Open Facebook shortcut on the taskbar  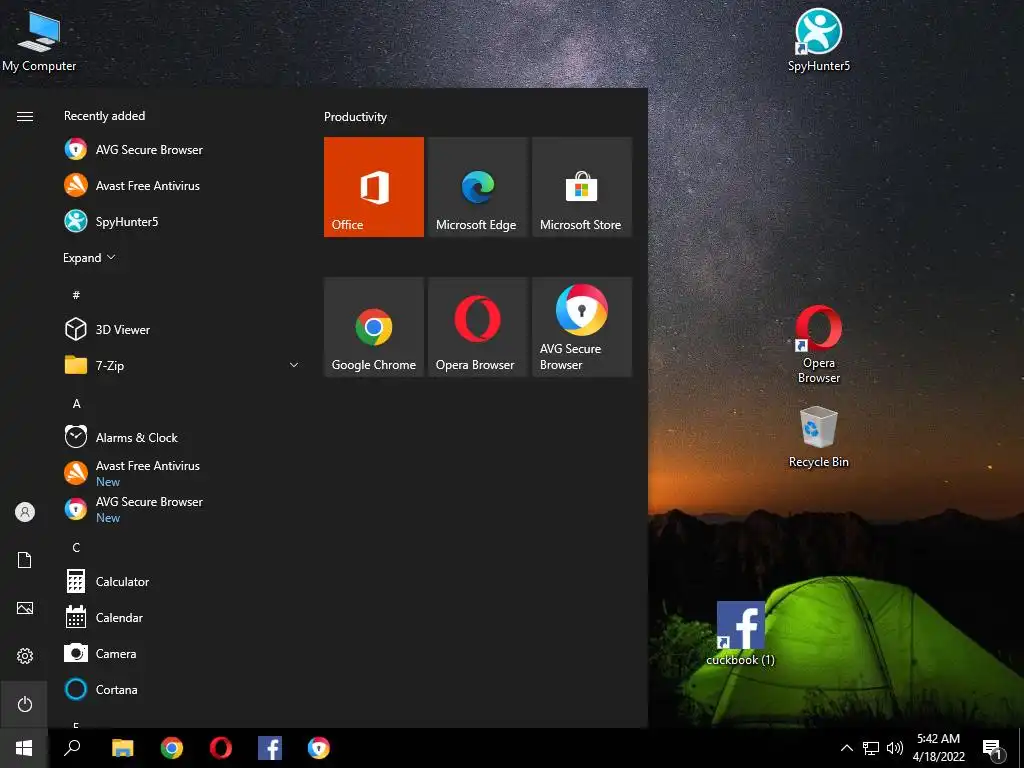click(270, 748)
